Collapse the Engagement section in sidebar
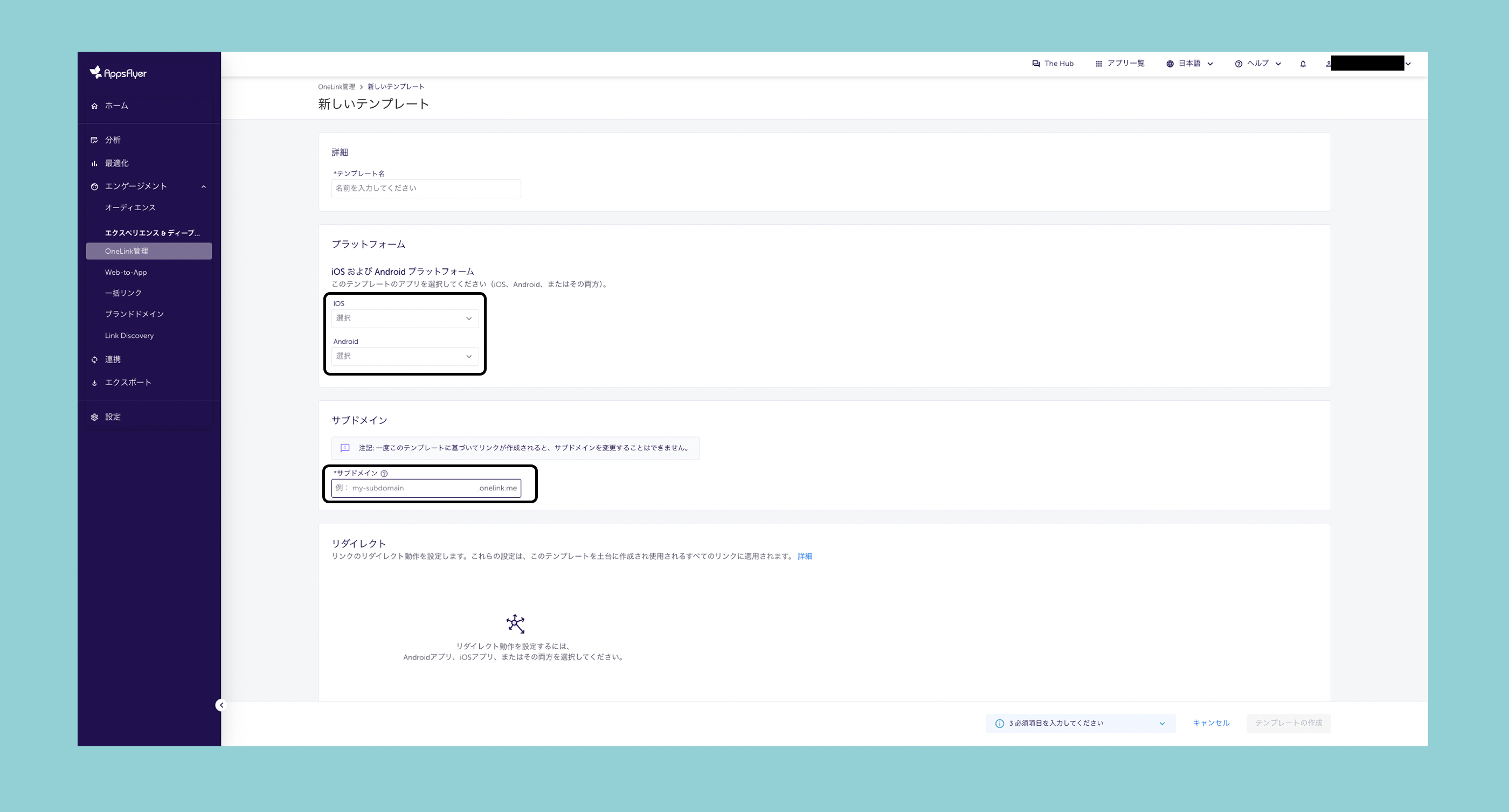The height and width of the screenshot is (812, 1509). pos(203,186)
